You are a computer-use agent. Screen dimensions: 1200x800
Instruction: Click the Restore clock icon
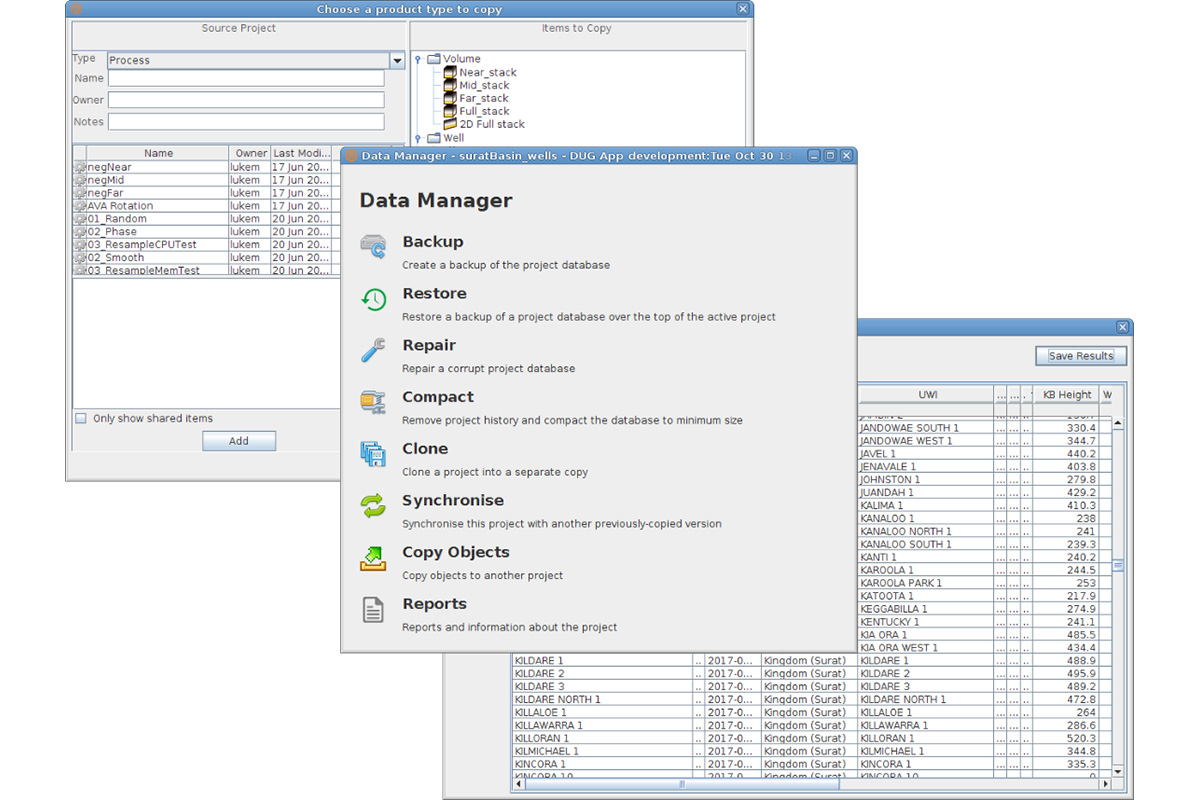(x=373, y=299)
